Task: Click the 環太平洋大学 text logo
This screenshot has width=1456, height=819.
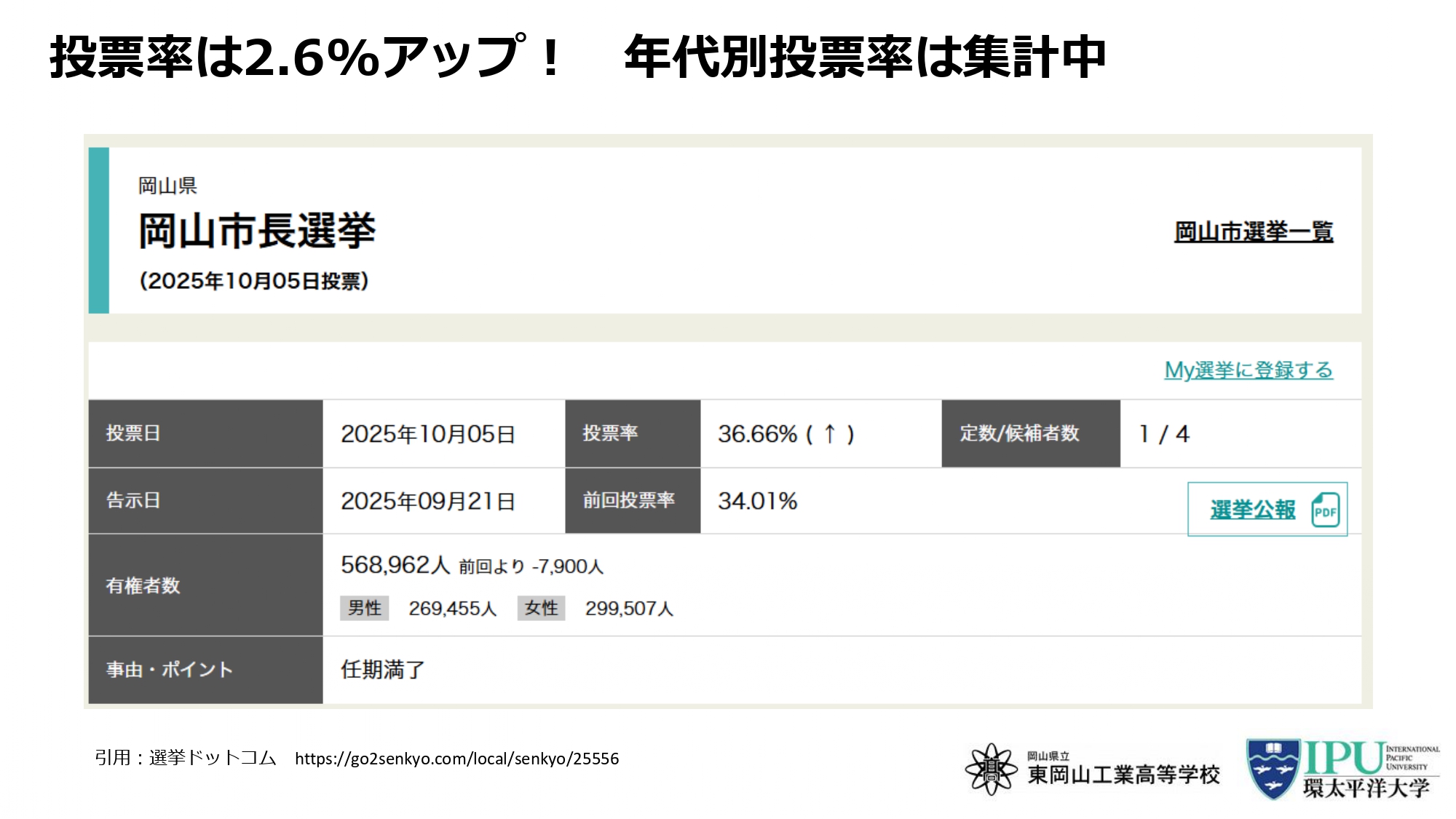Action: 1366,788
